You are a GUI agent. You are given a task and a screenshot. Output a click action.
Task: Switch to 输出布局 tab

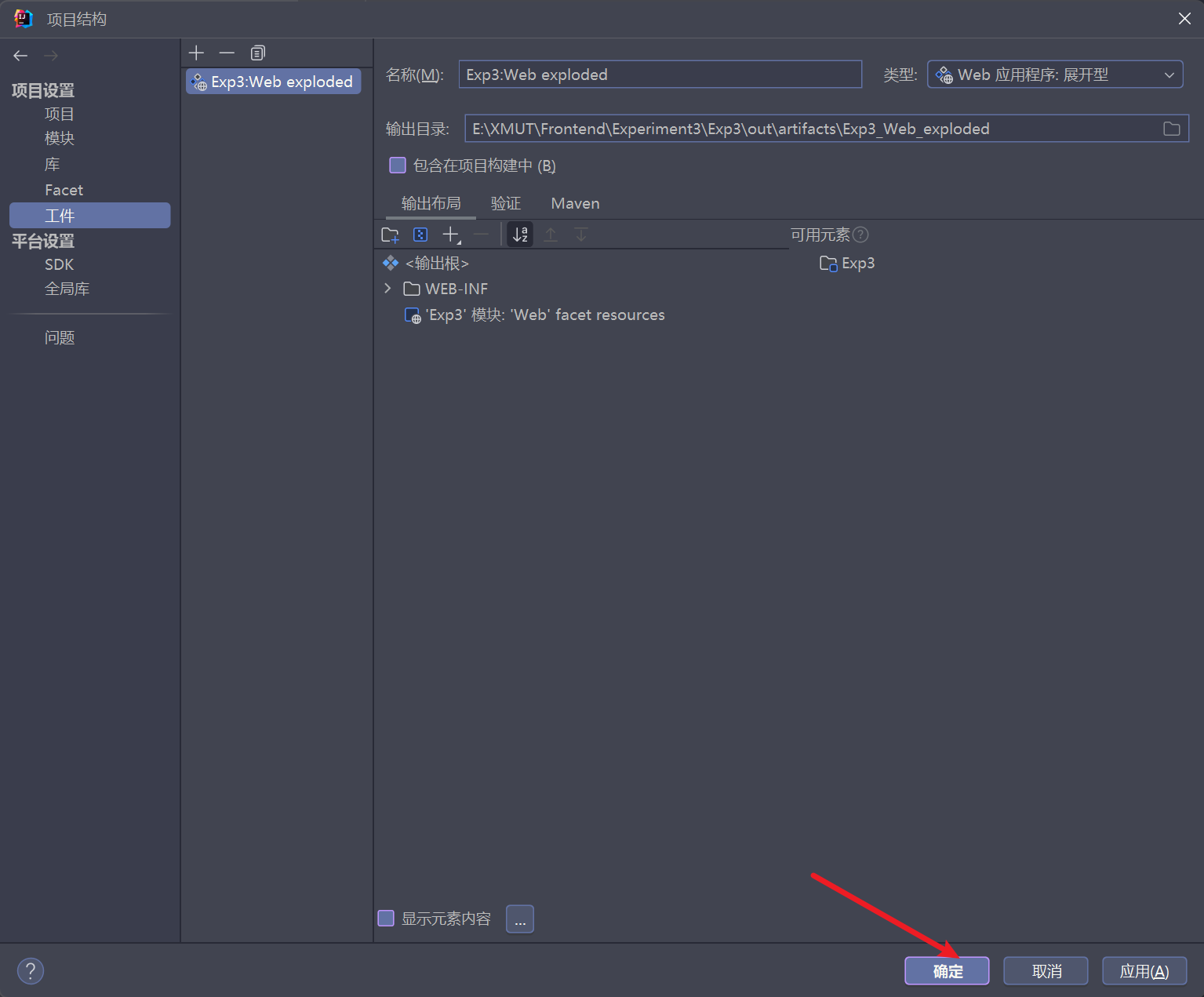pyautogui.click(x=431, y=203)
